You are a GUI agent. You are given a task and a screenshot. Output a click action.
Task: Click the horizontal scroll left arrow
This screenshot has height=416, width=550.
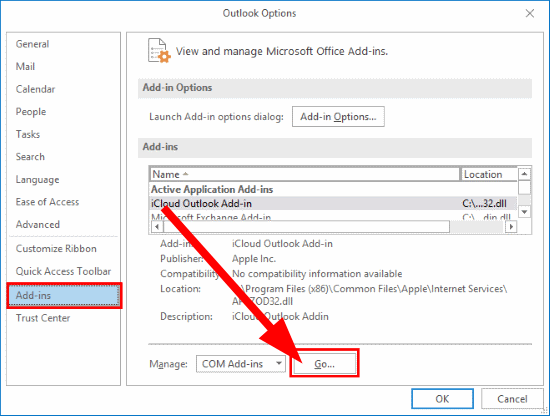point(157,227)
